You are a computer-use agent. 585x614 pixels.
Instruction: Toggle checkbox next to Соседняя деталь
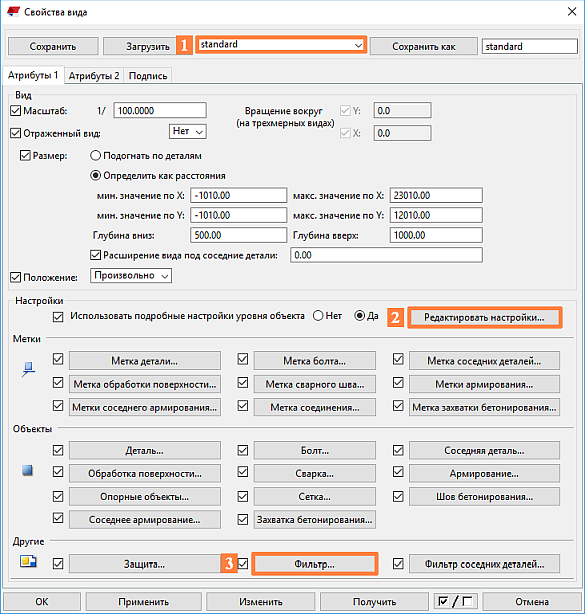398,450
